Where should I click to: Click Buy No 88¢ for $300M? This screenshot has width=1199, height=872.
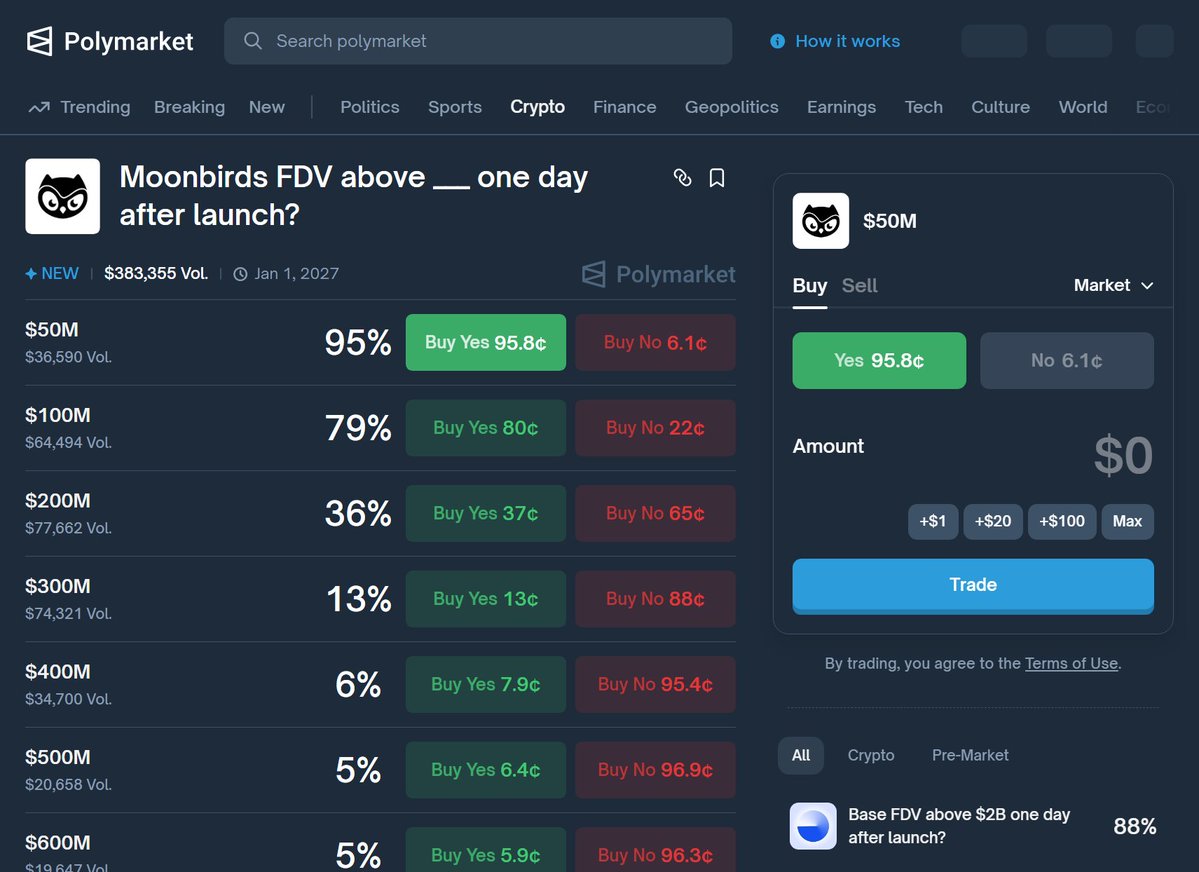[655, 599]
